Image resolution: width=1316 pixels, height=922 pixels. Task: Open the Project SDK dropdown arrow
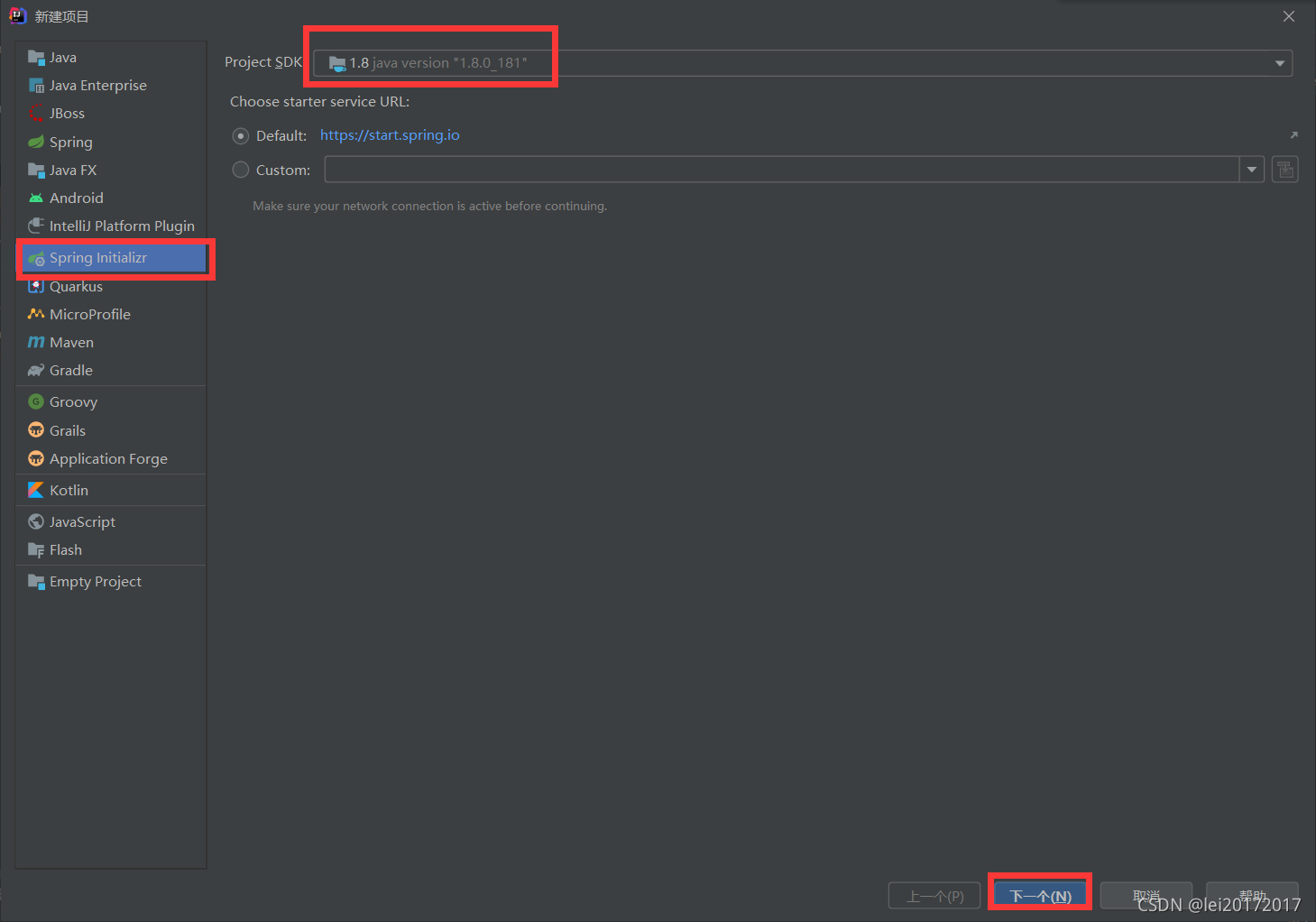pos(1279,63)
